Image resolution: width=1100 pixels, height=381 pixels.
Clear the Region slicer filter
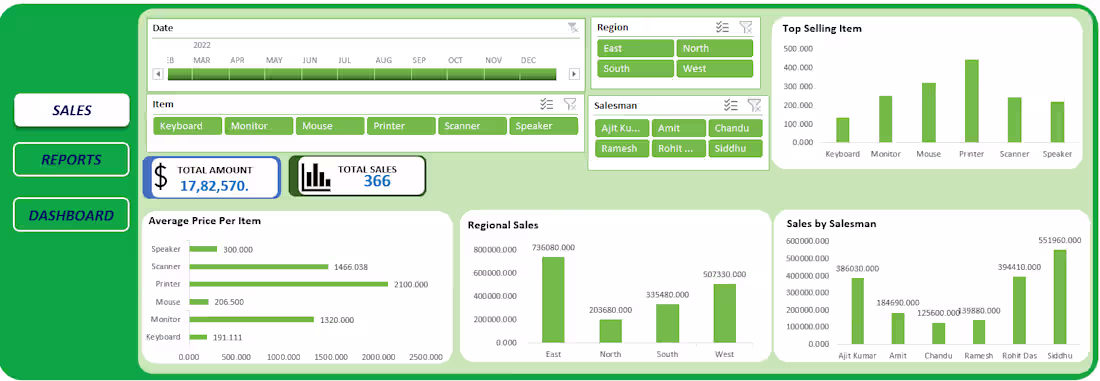pos(746,27)
